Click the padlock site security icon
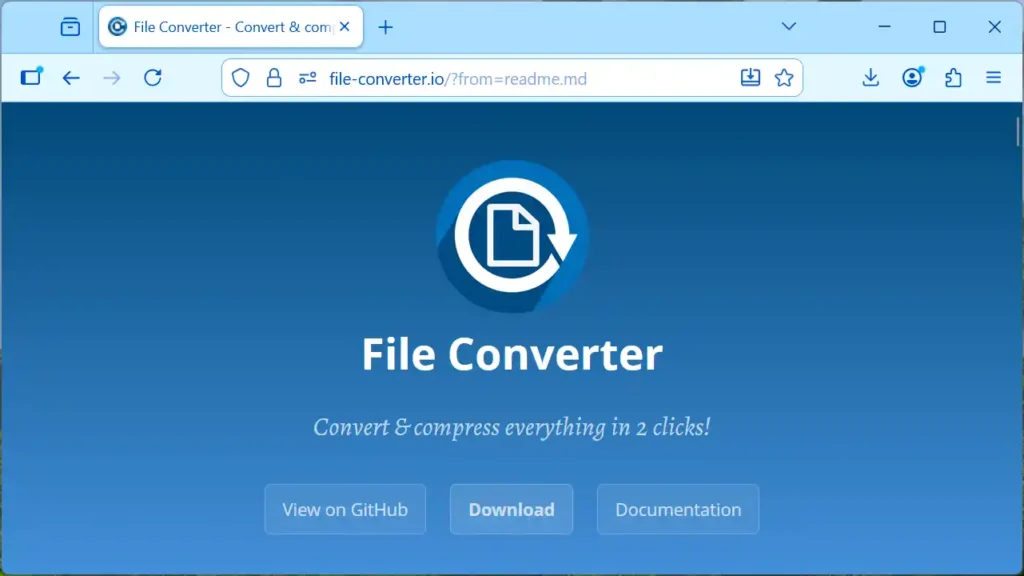Viewport: 1024px width, 576px height. pyautogui.click(x=274, y=77)
